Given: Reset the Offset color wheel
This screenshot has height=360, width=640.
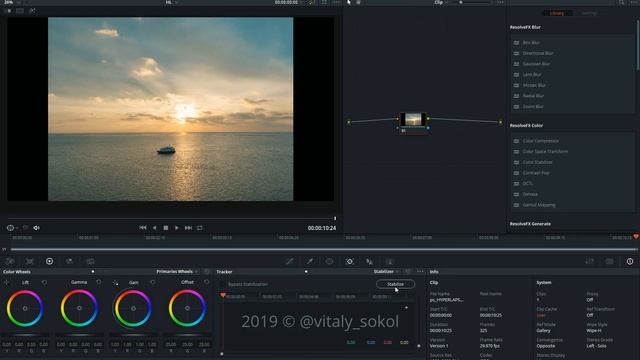Looking at the screenshot, I should coord(207,282).
